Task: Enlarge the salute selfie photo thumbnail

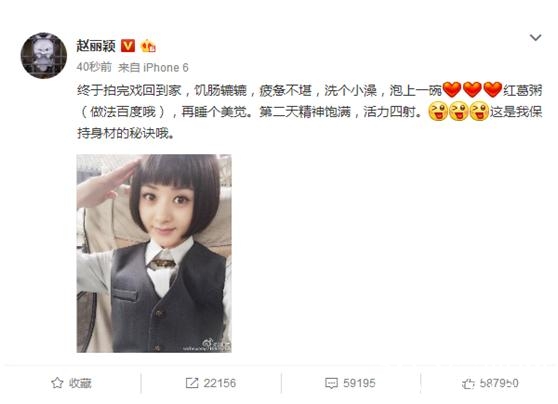Action: [154, 253]
